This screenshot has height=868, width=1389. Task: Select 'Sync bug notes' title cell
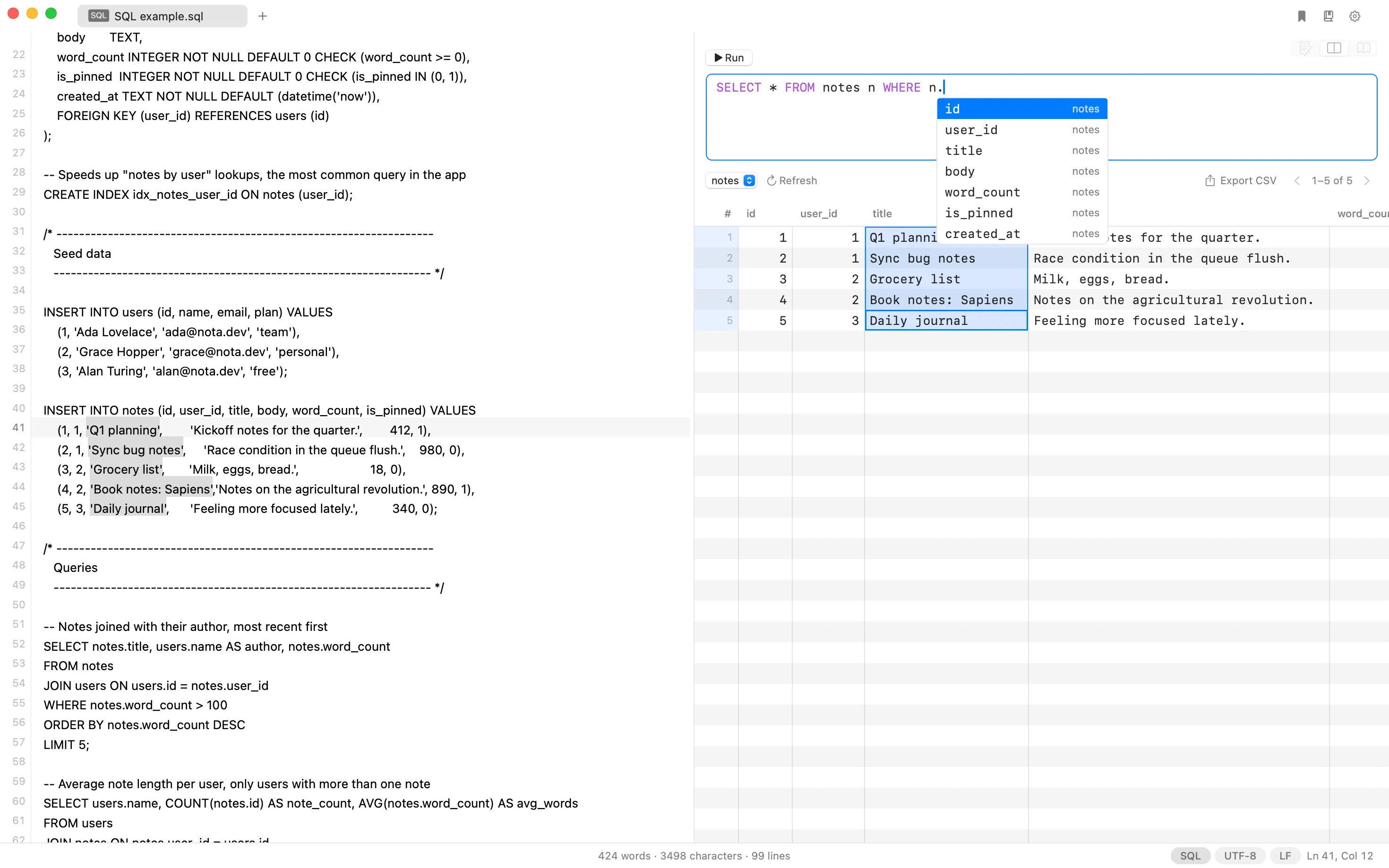(946, 258)
